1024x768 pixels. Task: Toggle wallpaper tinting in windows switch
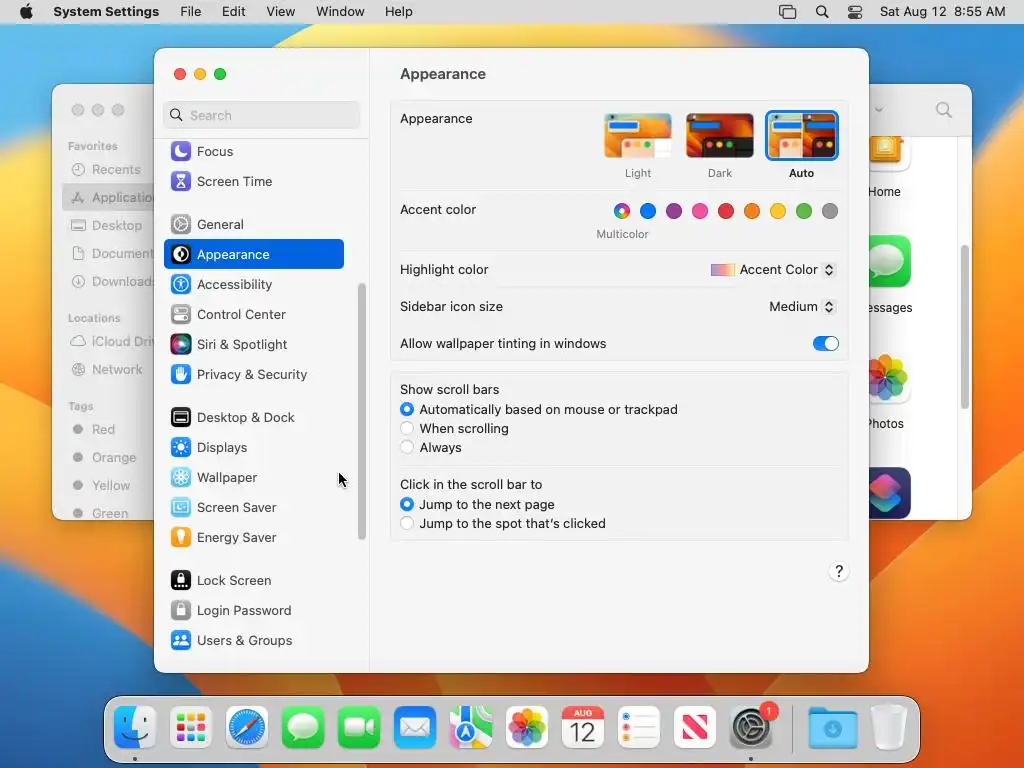(825, 344)
